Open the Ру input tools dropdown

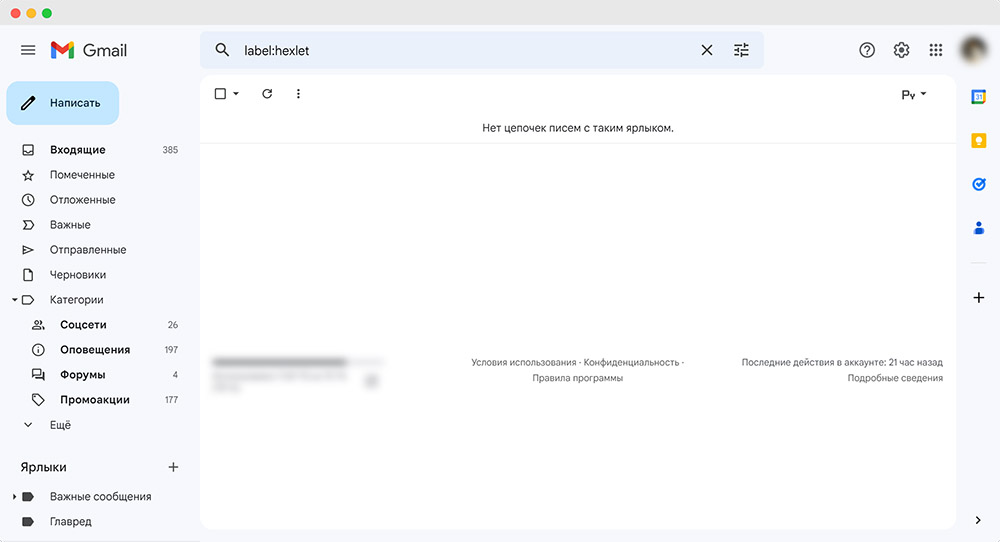pos(914,94)
